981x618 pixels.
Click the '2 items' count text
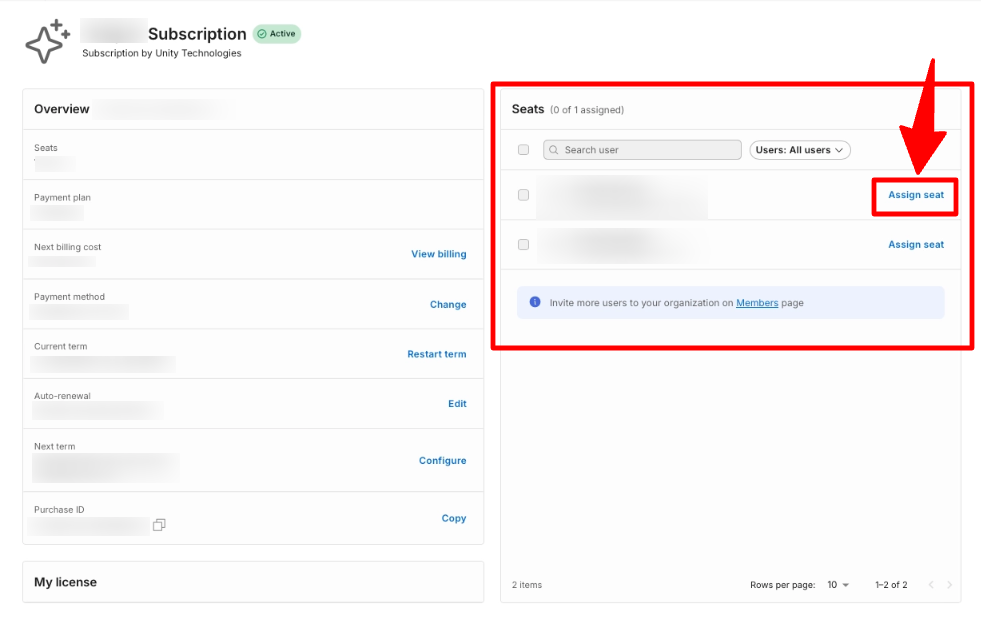click(x=527, y=585)
